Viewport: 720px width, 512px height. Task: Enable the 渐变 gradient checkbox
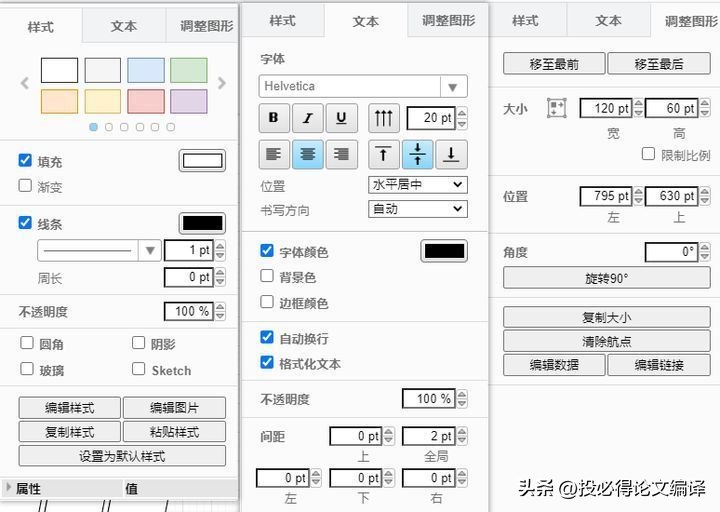[x=25, y=186]
